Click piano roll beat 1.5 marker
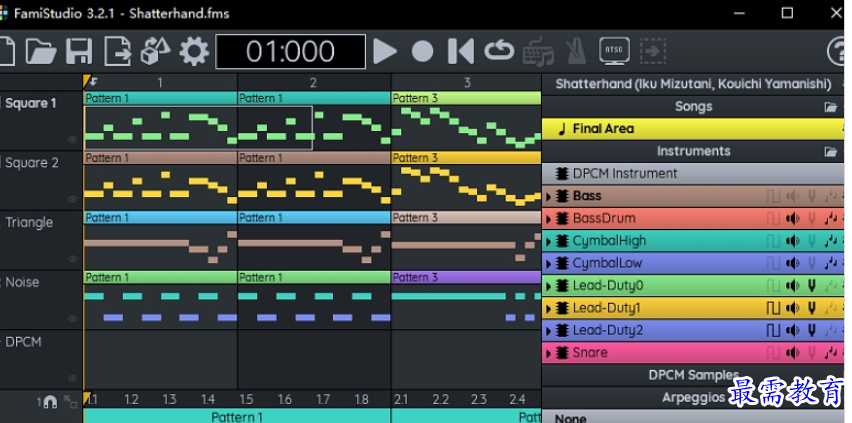This screenshot has height=423, width=852. [x=247, y=400]
